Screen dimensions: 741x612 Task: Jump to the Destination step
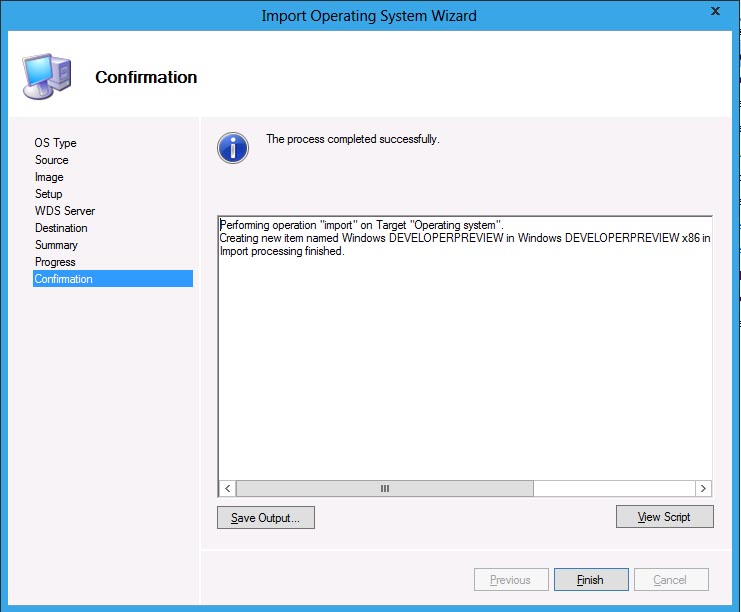coord(61,228)
